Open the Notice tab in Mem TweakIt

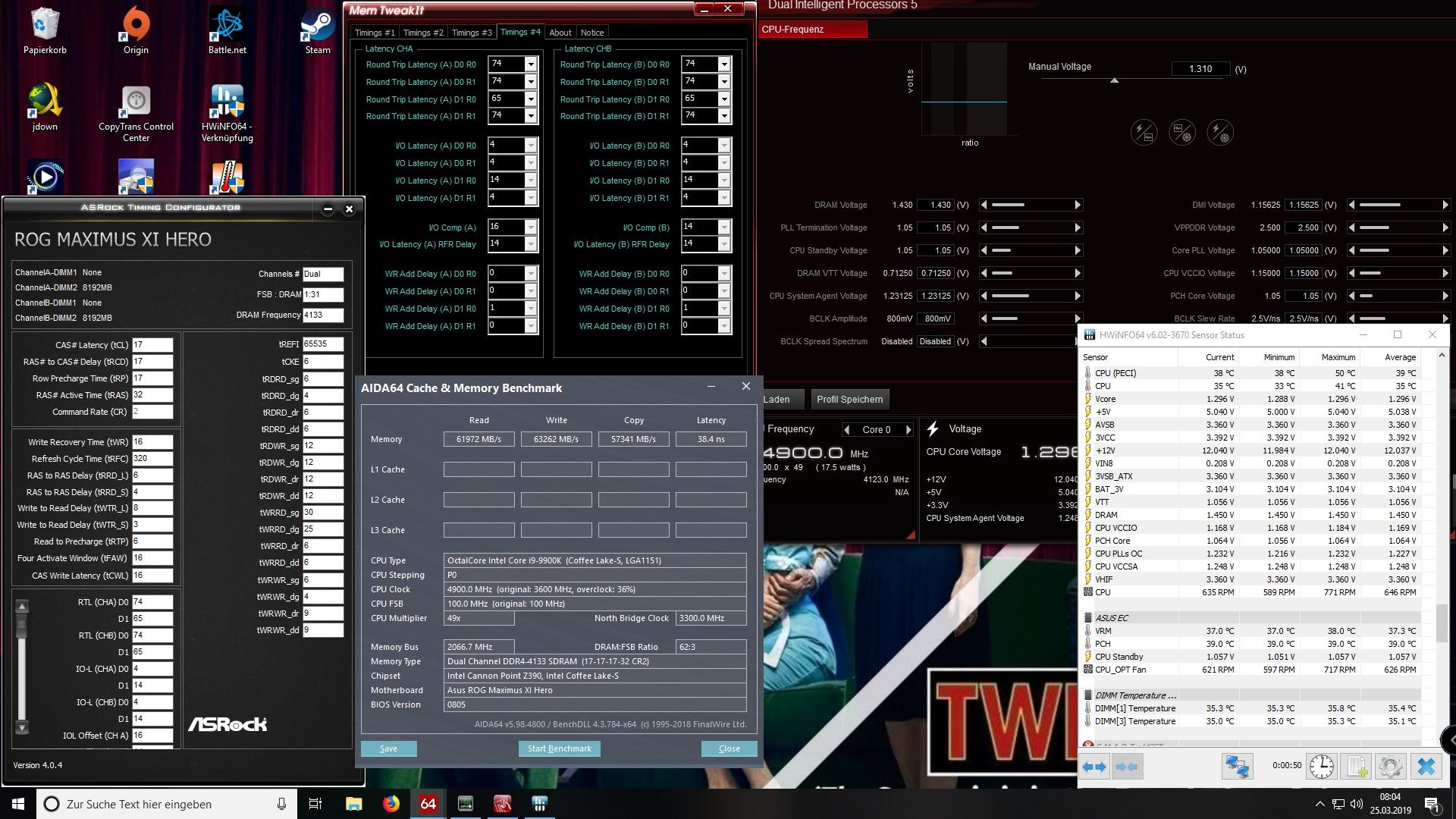(x=592, y=33)
